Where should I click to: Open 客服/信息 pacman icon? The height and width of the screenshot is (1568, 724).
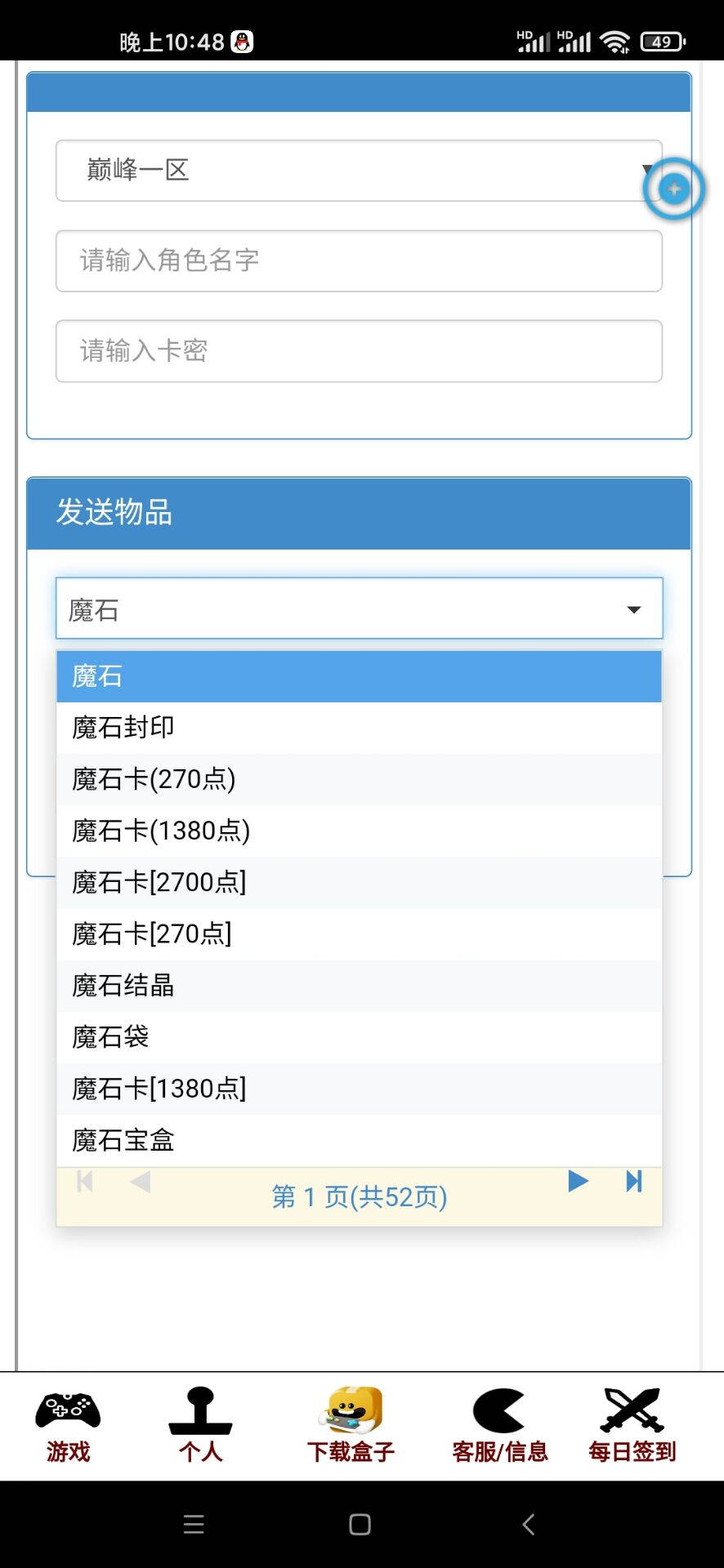[498, 1410]
